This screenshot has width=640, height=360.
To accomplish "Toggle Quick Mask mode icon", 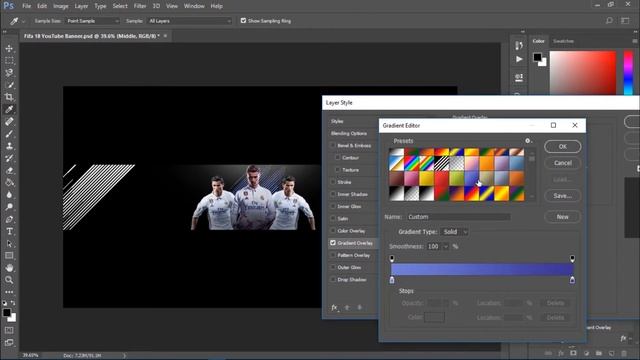I will point(9,330).
